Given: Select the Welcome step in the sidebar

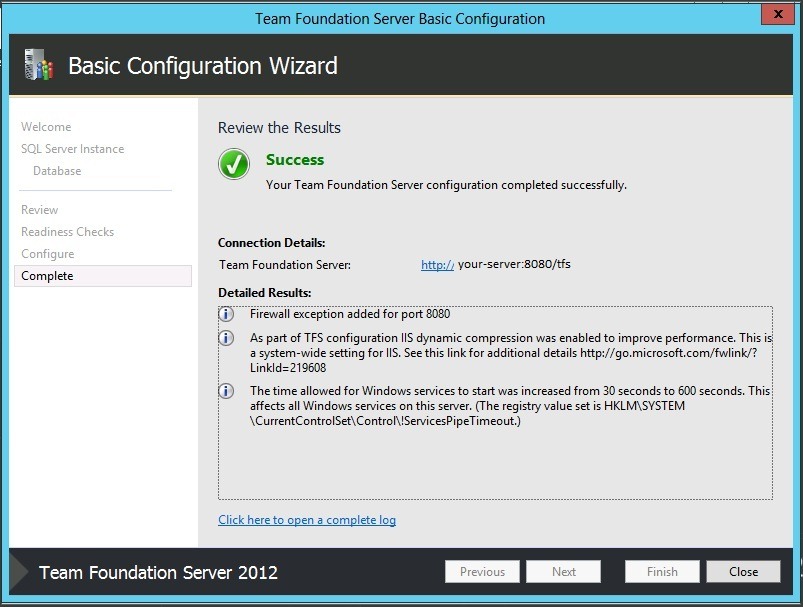Looking at the screenshot, I should click(46, 127).
